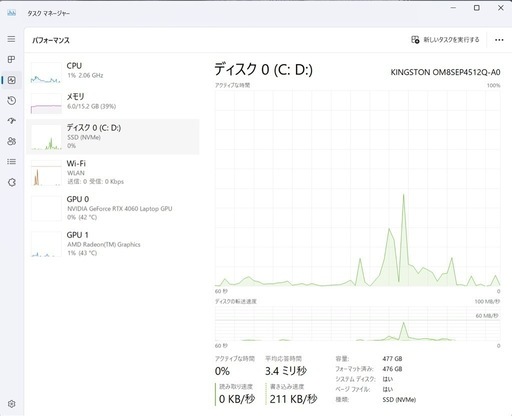The height and width of the screenshot is (416, 512).
Task: Minimize the Task Manager window
Action: click(453, 8)
